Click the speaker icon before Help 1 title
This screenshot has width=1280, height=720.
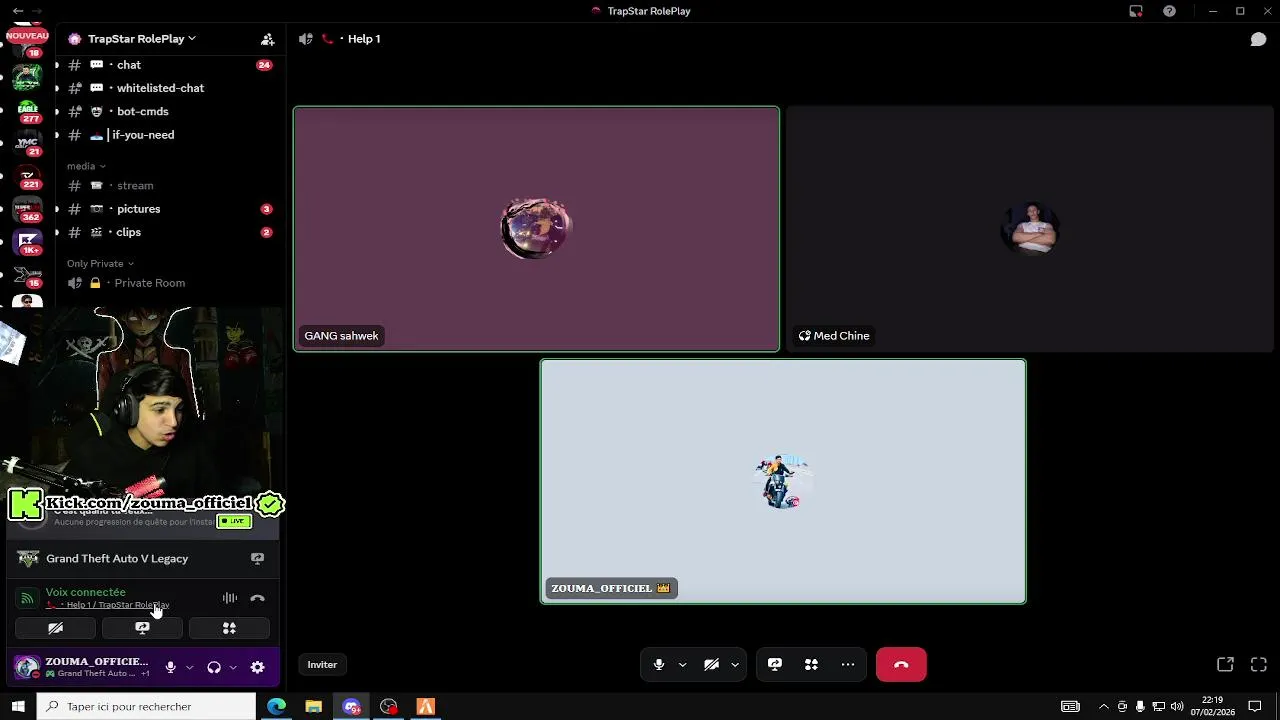pyautogui.click(x=306, y=39)
